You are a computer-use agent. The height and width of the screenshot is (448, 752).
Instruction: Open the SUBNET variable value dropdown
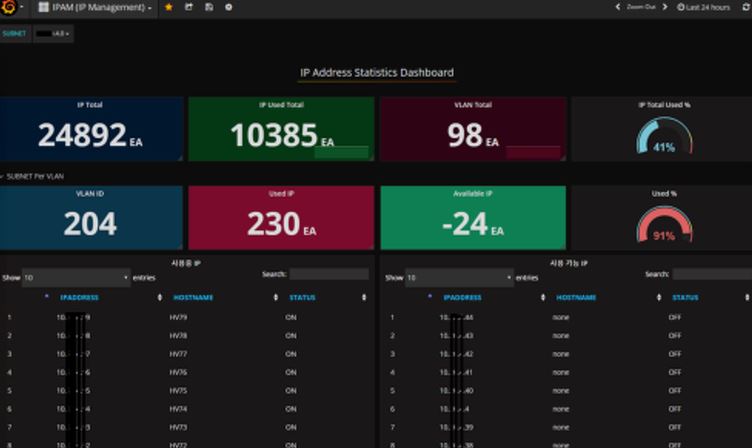click(x=53, y=34)
